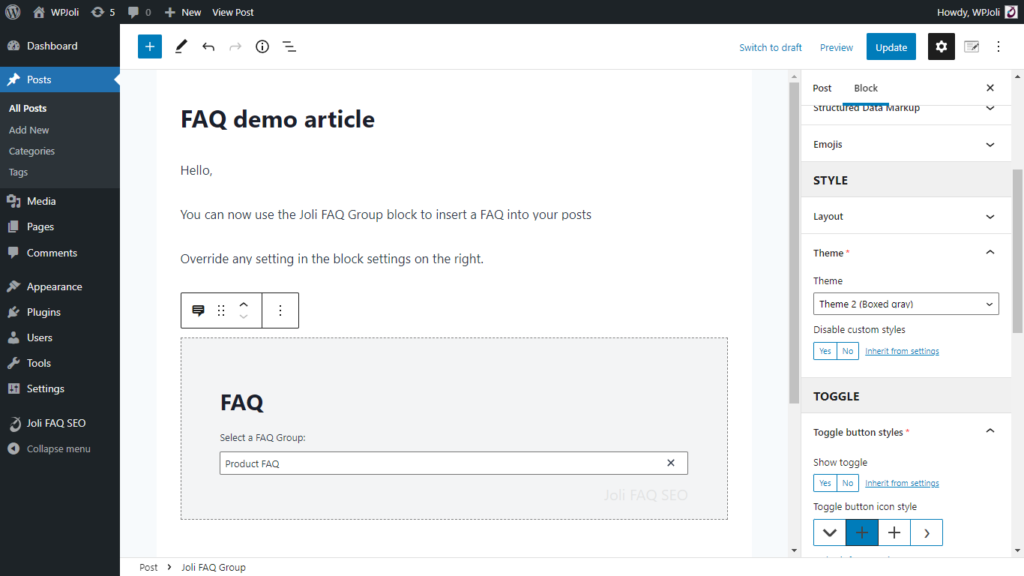1024x576 pixels.
Task: Clear the Product FAQ selection with the X
Action: tap(670, 463)
